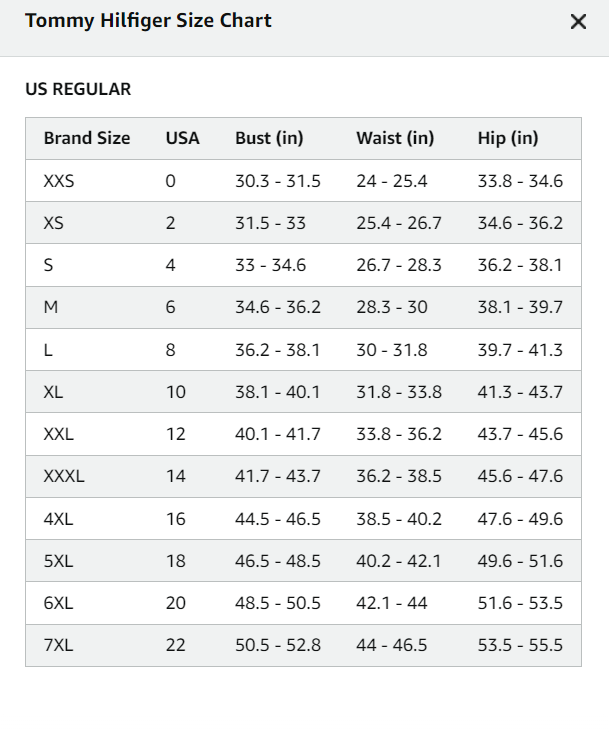This screenshot has width=609, height=732.
Task: Click the Bust (in) column header
Action: [269, 138]
